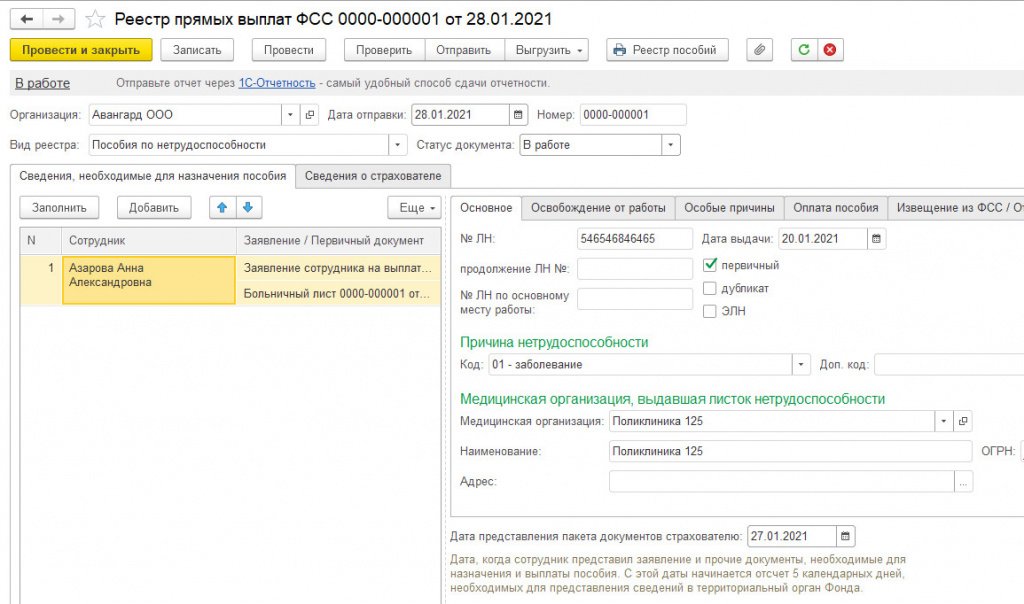Move row up with blue up arrow

click(222, 207)
